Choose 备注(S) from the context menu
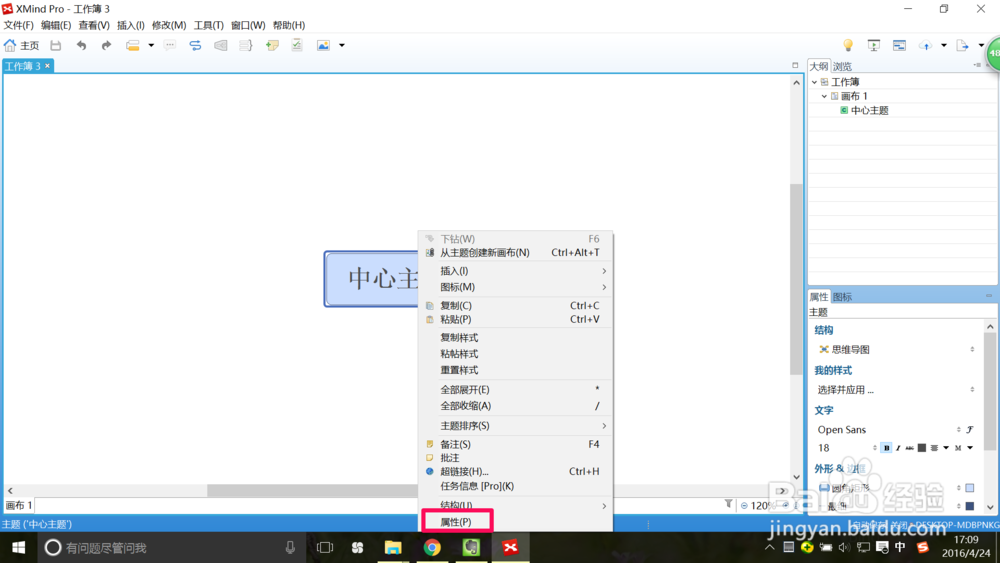This screenshot has width=1000, height=563. (515, 444)
